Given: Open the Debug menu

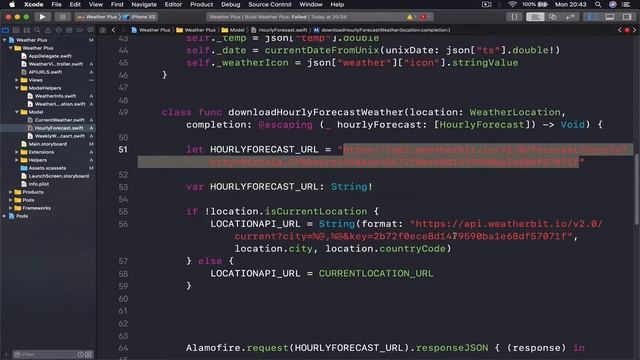Looking at the screenshot, I should pos(231,4).
